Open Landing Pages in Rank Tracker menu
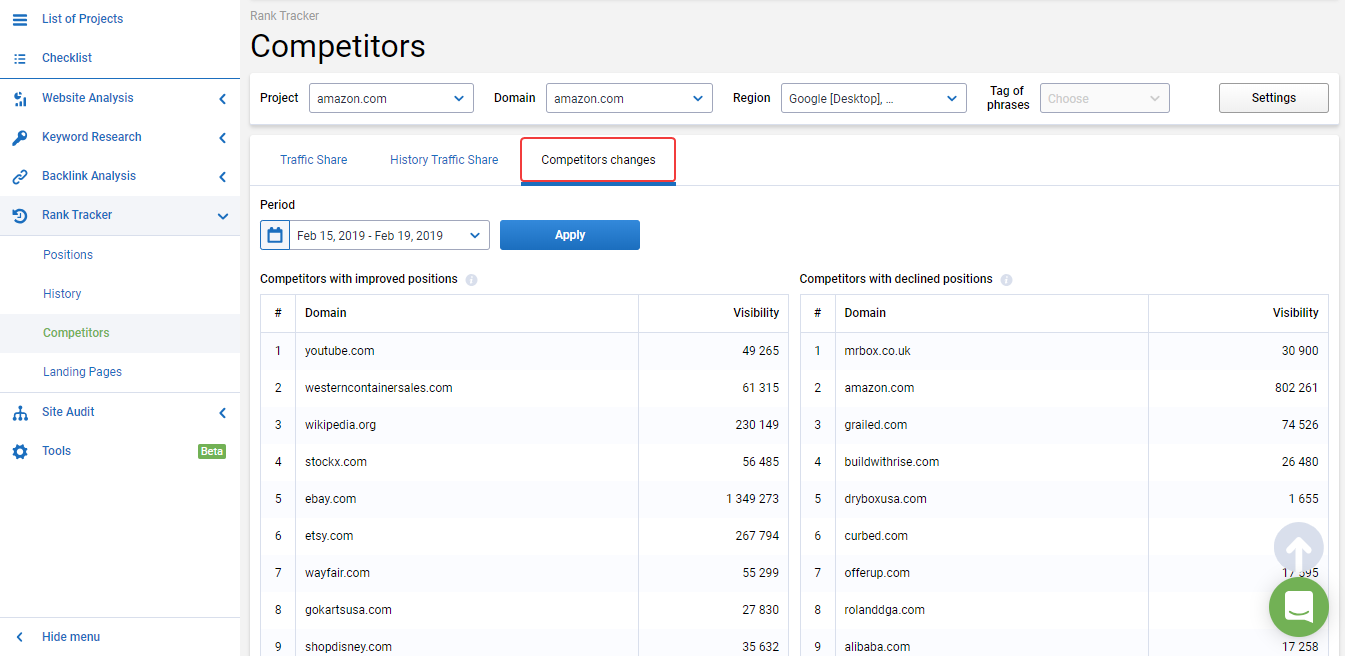This screenshot has width=1345, height=656. tap(82, 372)
